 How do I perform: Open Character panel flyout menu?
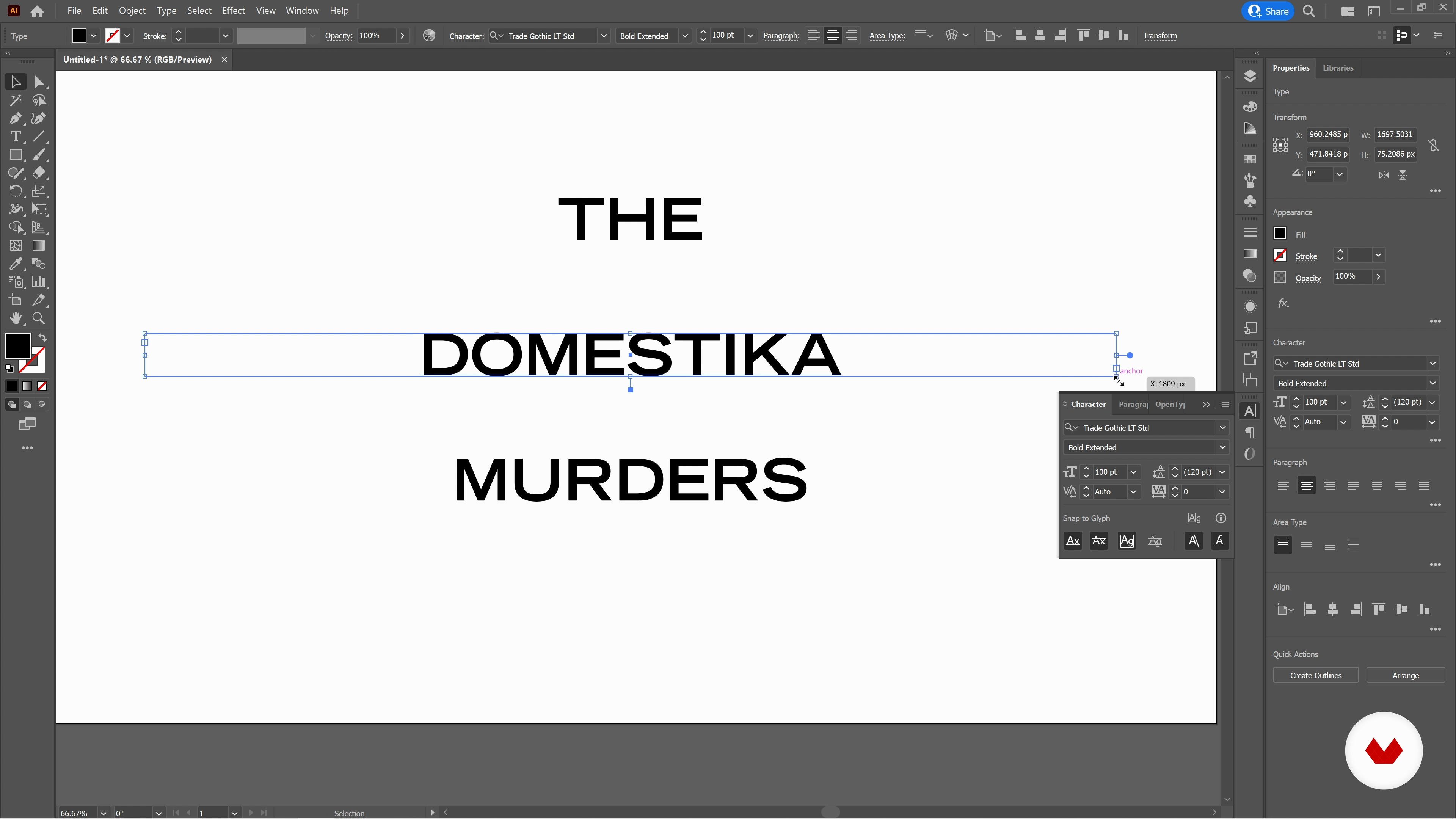(1225, 405)
